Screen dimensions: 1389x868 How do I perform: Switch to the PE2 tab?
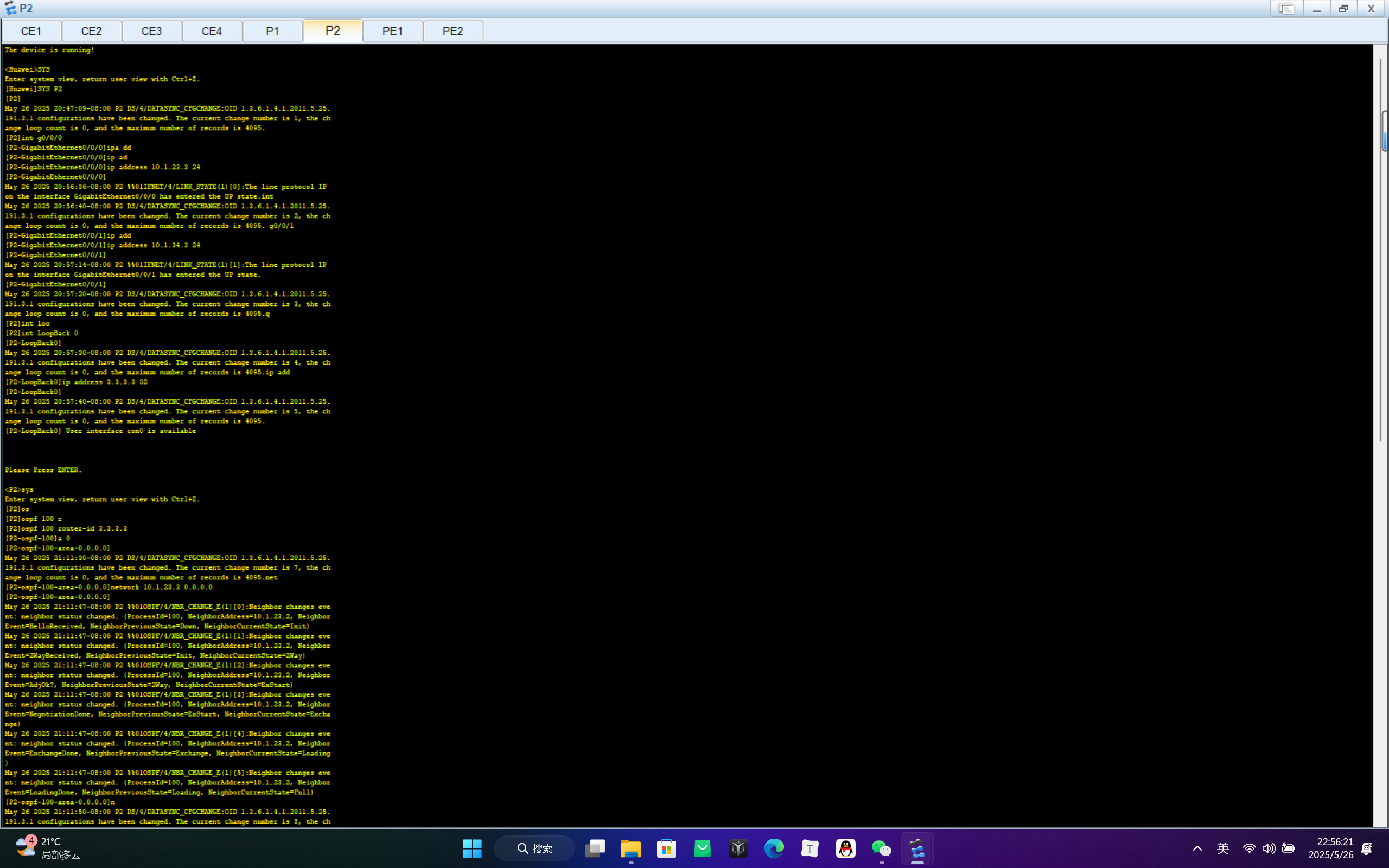(x=453, y=31)
